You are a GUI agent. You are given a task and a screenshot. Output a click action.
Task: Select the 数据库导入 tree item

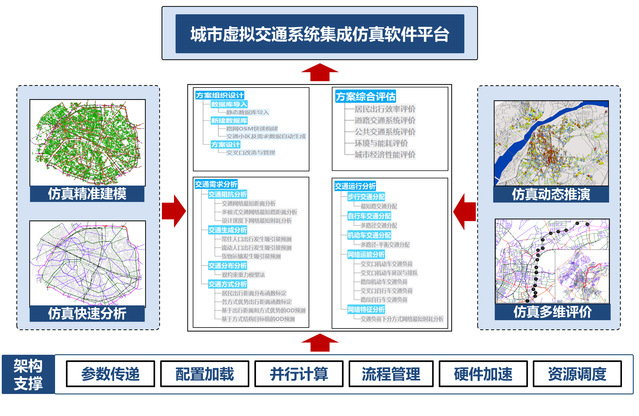click(x=231, y=105)
